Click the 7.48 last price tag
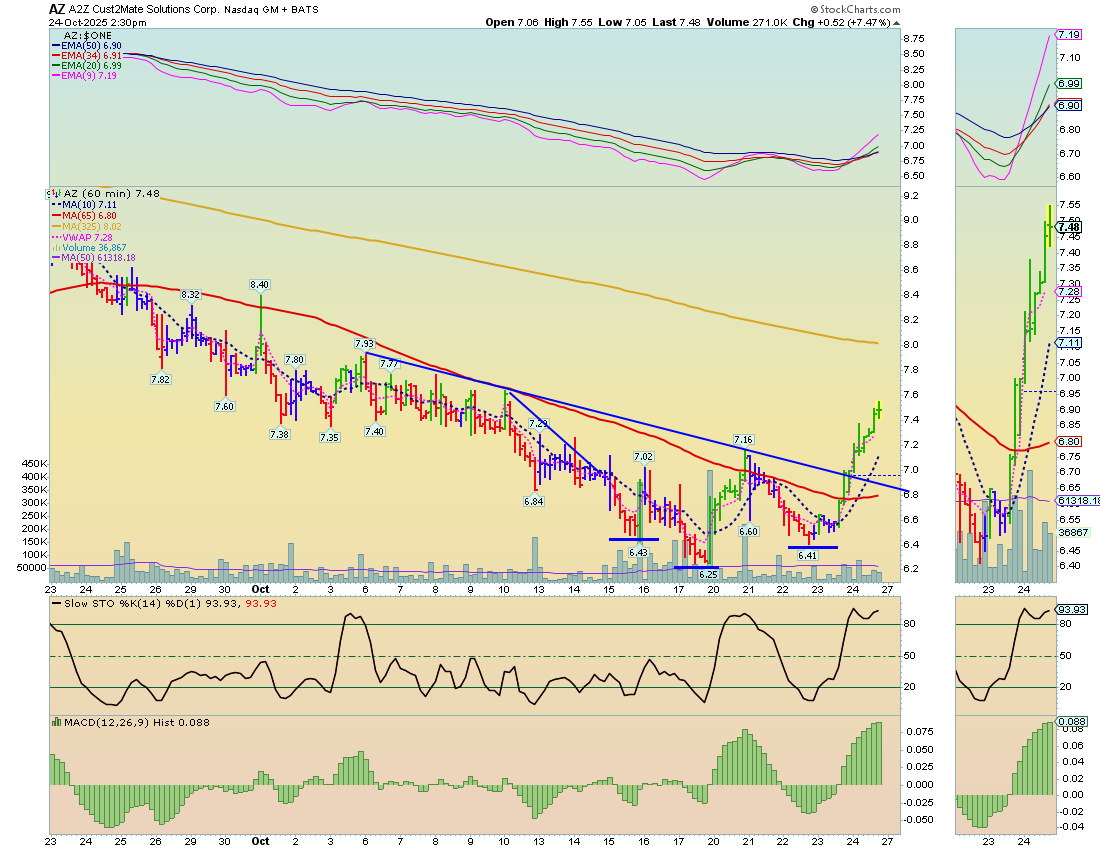Screen dimensions: 1100x850 coord(1069,227)
